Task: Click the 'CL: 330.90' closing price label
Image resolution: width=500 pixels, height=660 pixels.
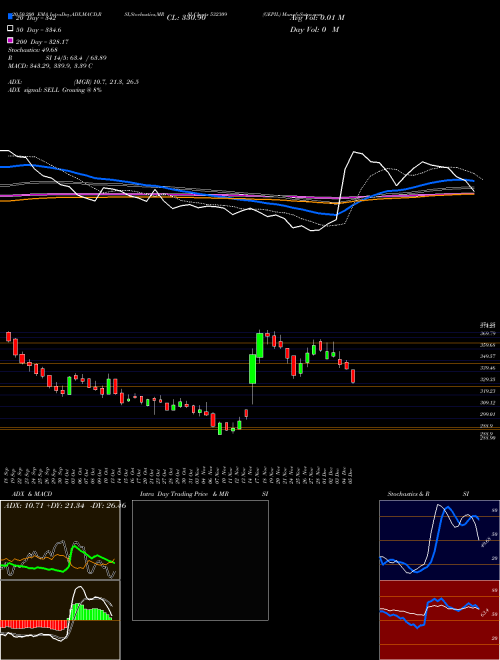Action: click(186, 18)
